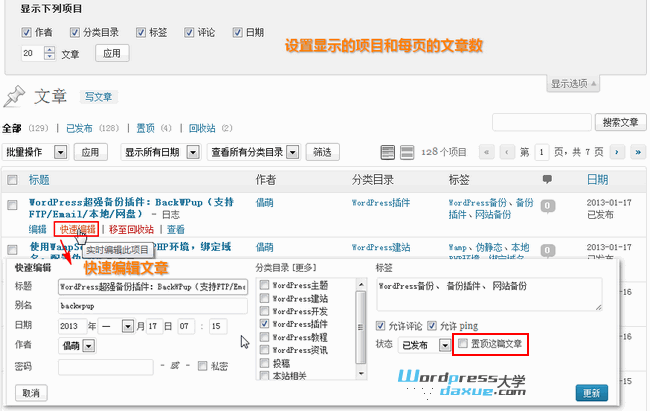Open comment count bubble for BackWPup post
The height and width of the screenshot is (411, 650).
548,206
